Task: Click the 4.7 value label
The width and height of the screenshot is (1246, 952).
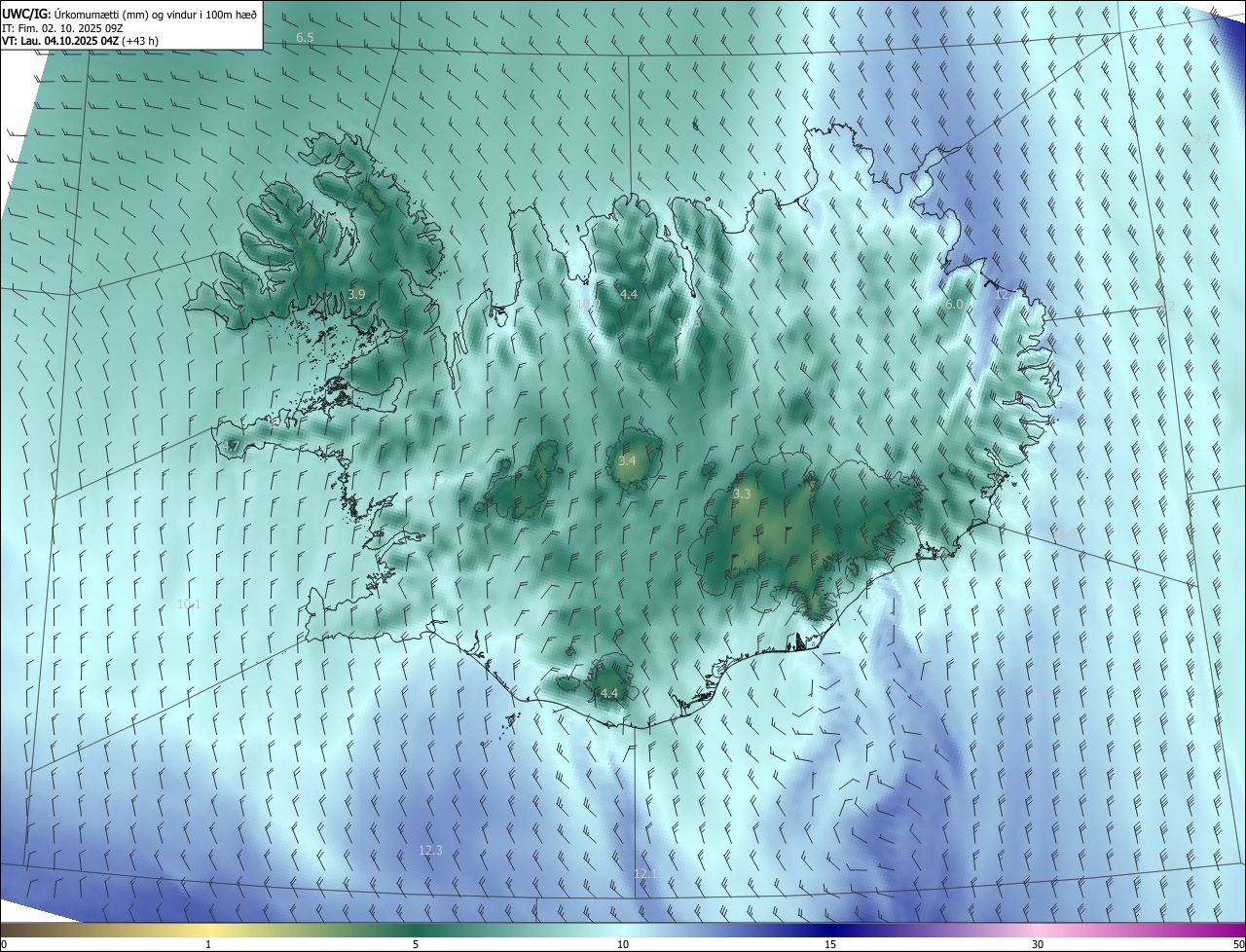Action: click(231, 447)
